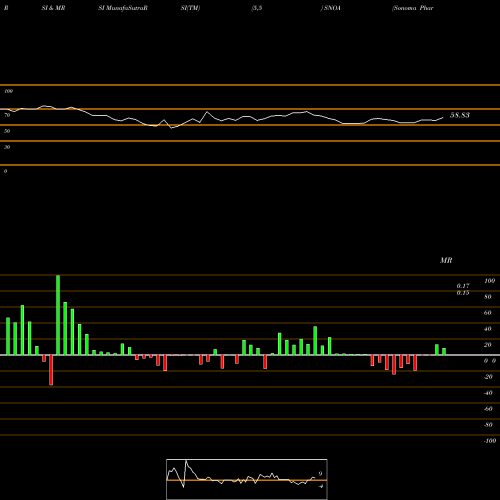Viewport: 500px width, 500px height.
Task: Click the Sonoma Phar header text
Action: click(x=413, y=8)
